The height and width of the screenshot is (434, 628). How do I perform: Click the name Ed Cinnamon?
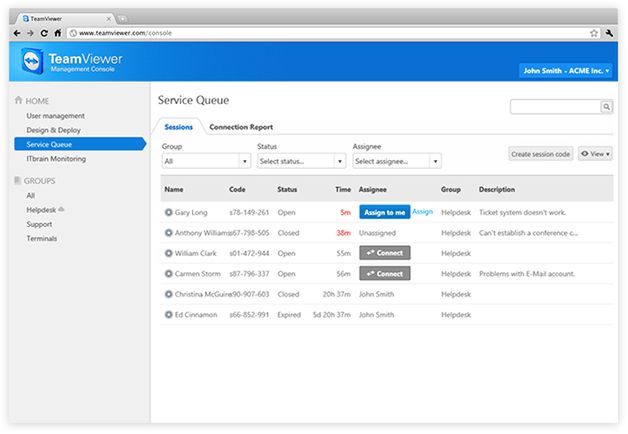click(x=196, y=315)
